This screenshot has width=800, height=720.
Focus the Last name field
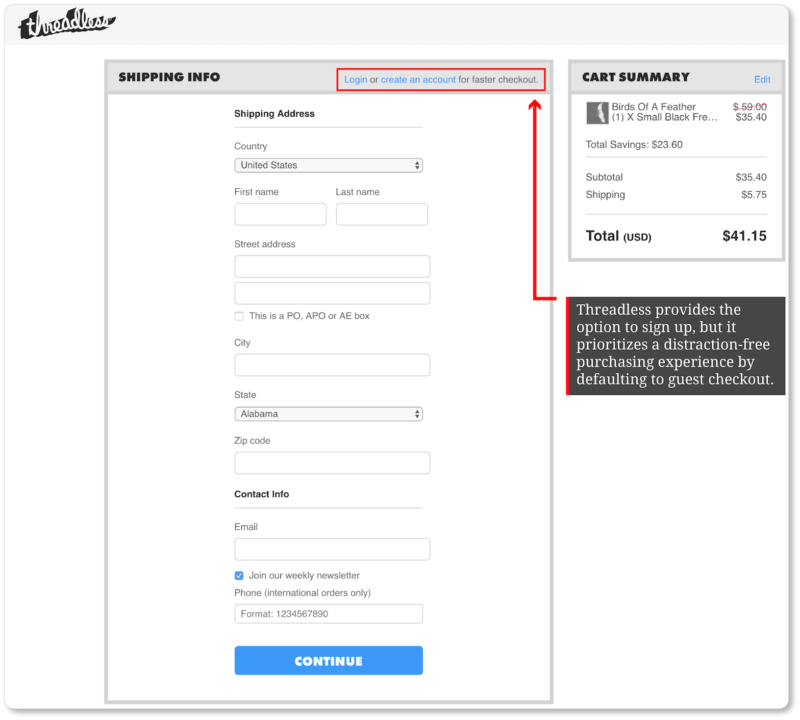381,214
